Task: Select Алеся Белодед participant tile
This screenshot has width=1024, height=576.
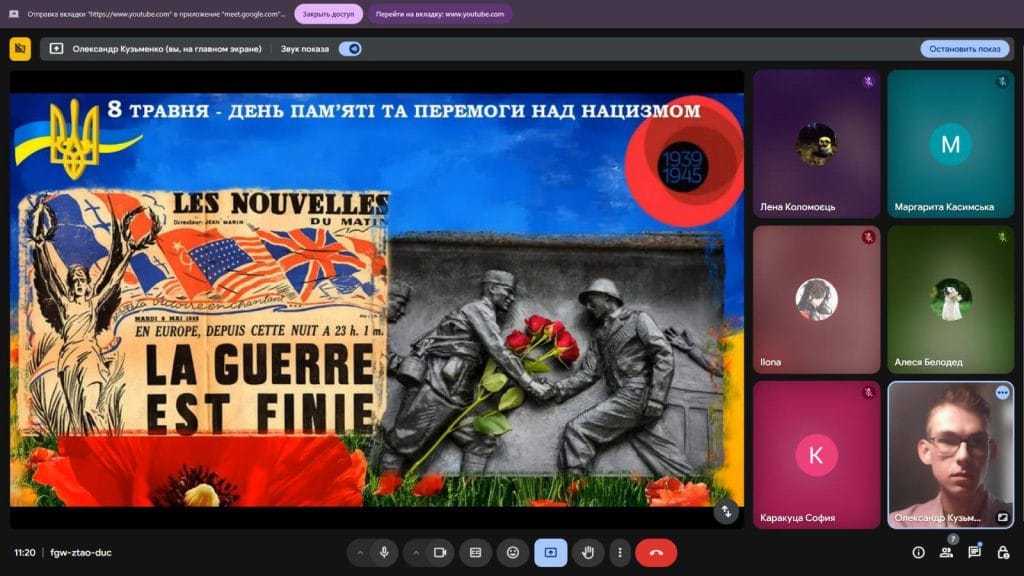Action: (x=951, y=300)
